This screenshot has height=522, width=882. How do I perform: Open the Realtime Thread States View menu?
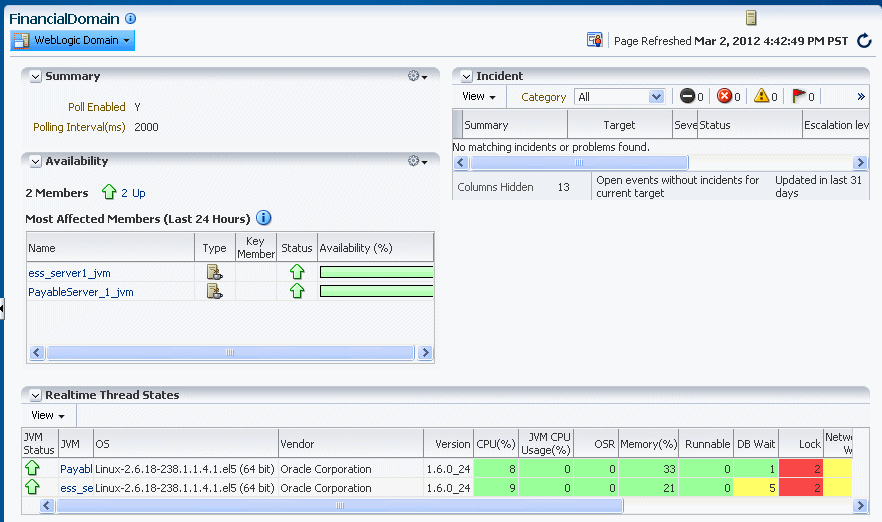tap(48, 416)
